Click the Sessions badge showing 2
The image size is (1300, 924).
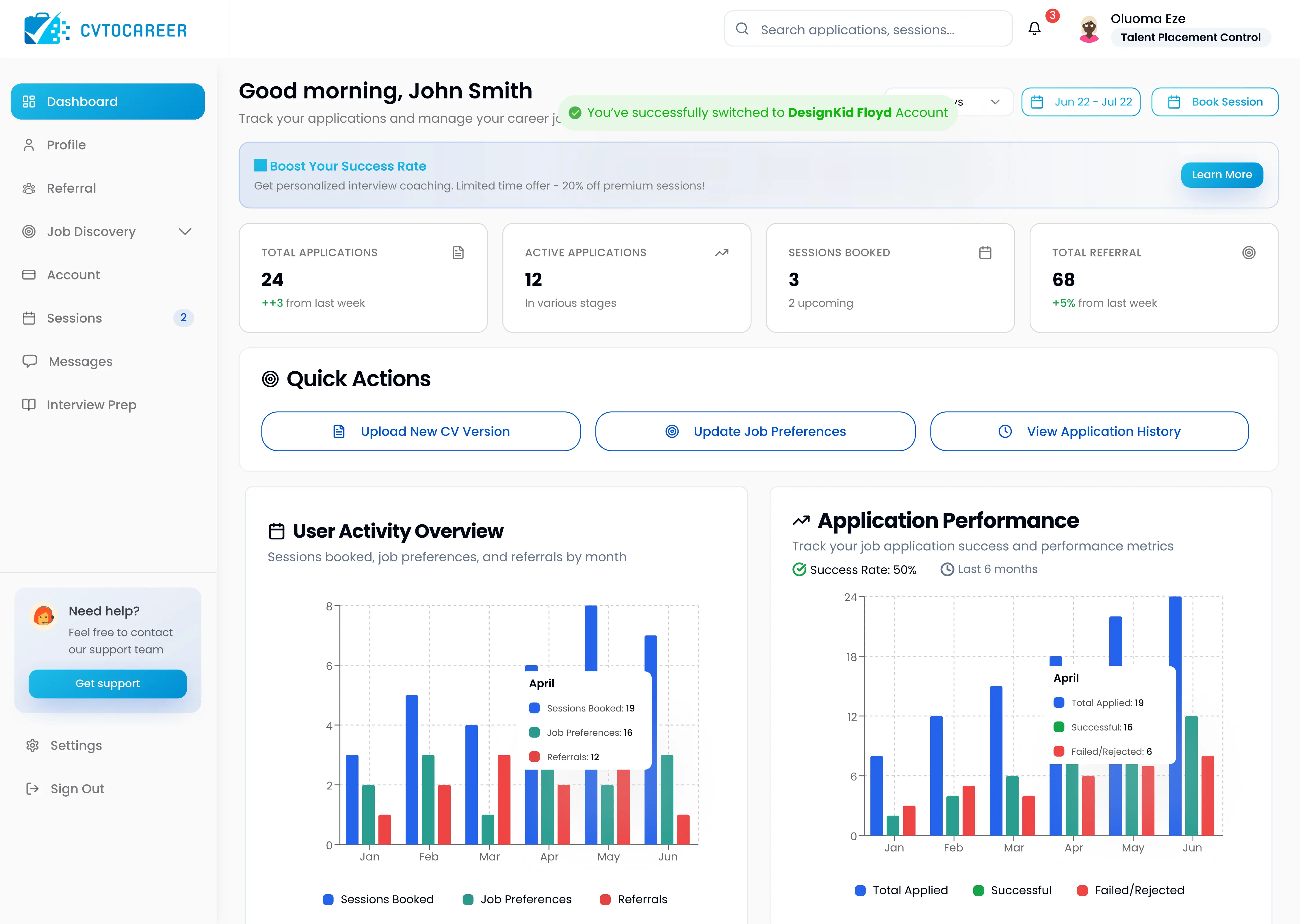[x=183, y=318]
